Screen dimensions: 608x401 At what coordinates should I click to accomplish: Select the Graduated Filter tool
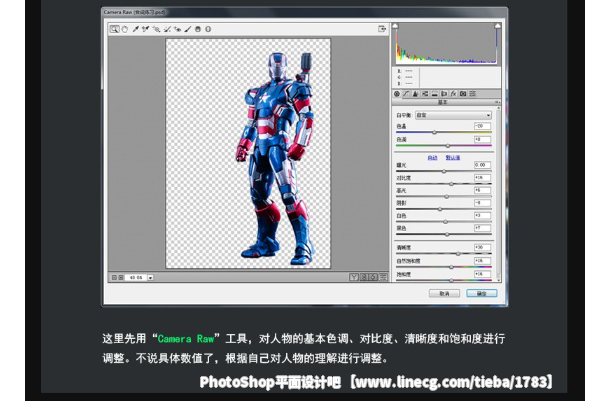(198, 29)
